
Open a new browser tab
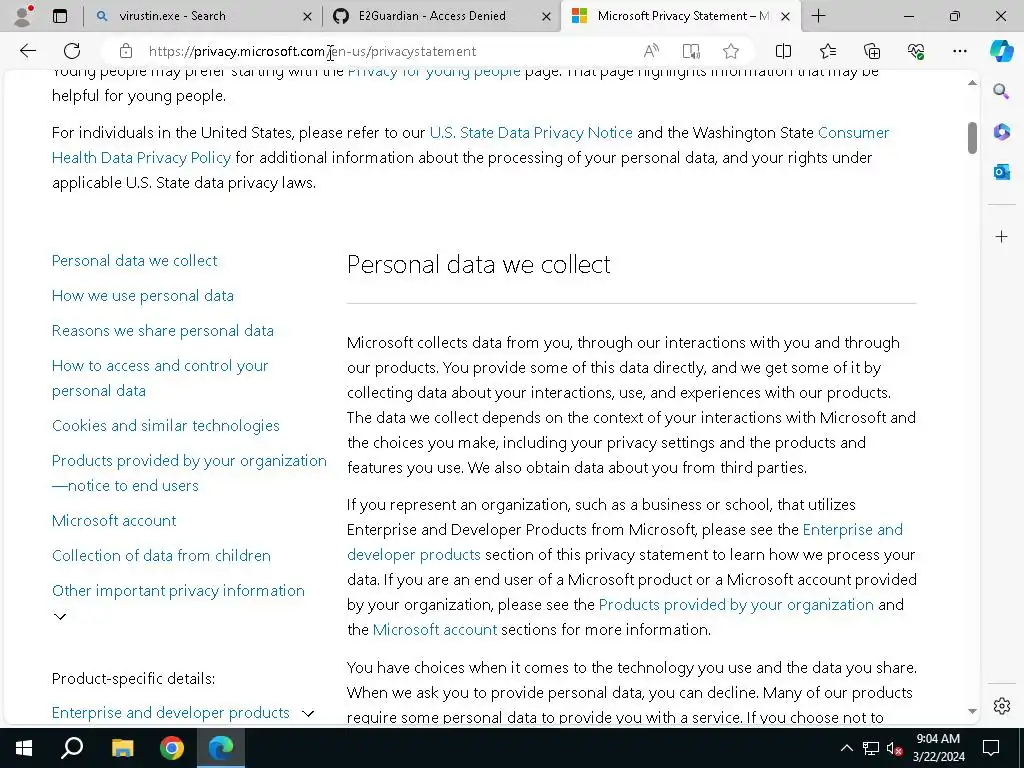point(818,16)
